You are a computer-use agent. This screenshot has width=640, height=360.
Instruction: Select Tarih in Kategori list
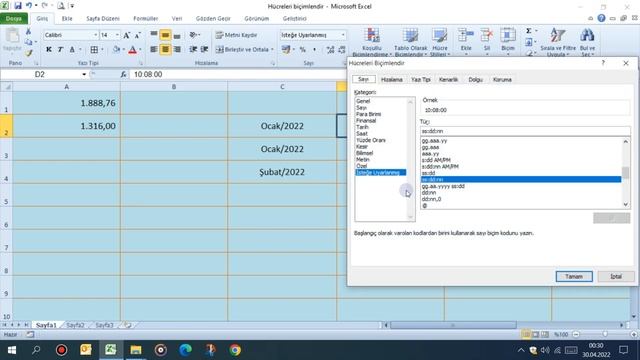tap(362, 127)
